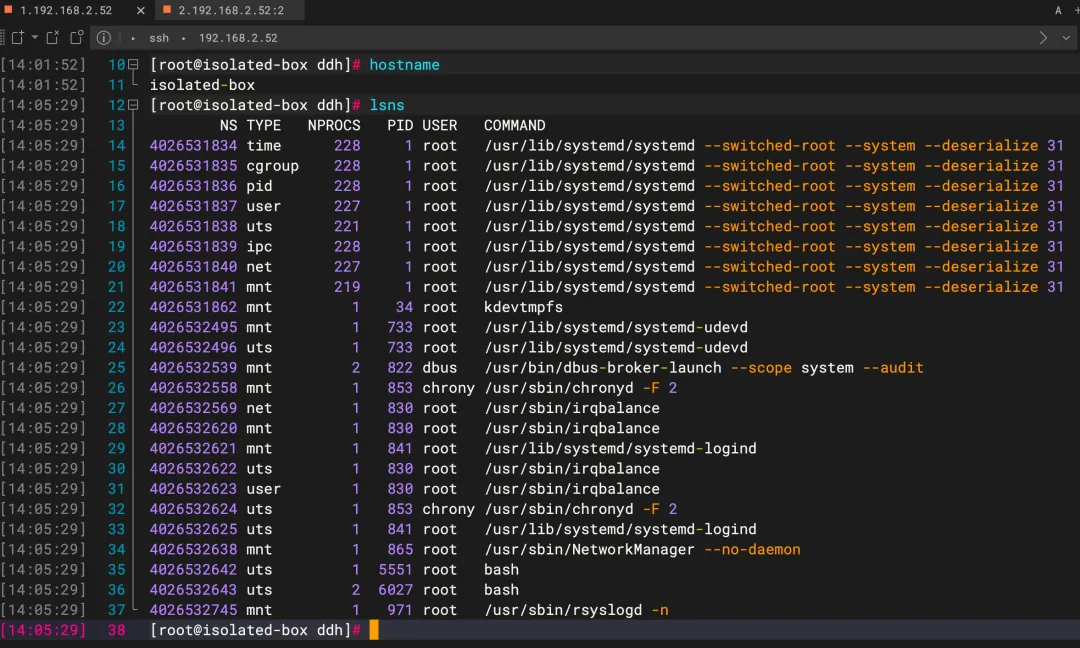
Task: Collapse the lsns command output at line 12
Action: click(133, 105)
